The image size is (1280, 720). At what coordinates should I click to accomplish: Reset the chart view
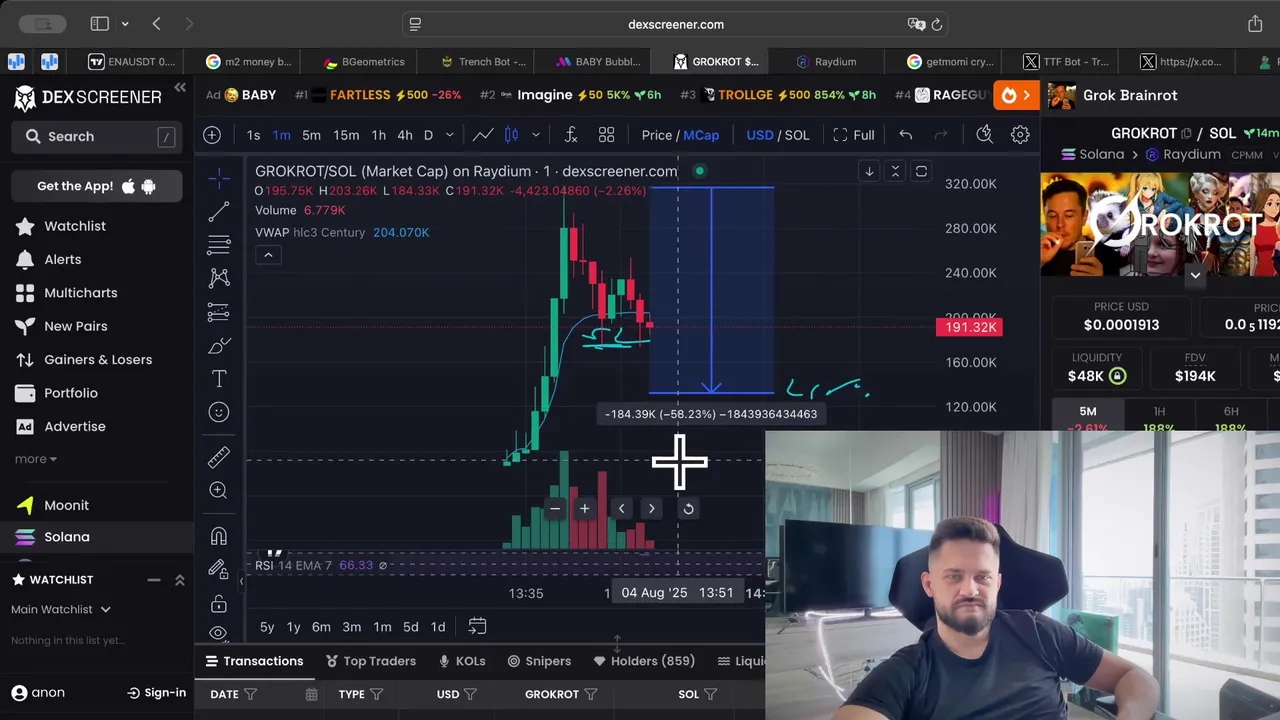tap(688, 508)
